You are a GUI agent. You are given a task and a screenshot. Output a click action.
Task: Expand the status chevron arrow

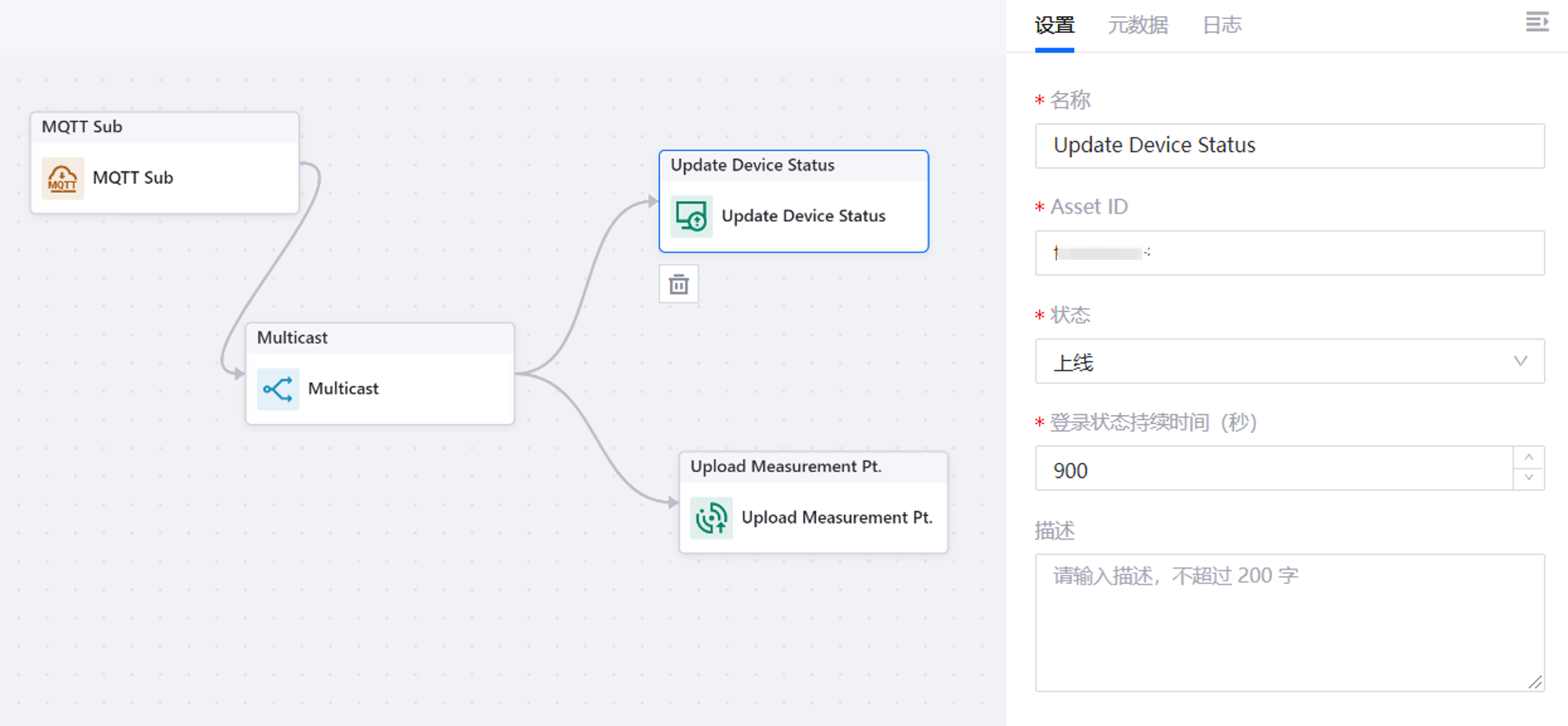[1520, 362]
